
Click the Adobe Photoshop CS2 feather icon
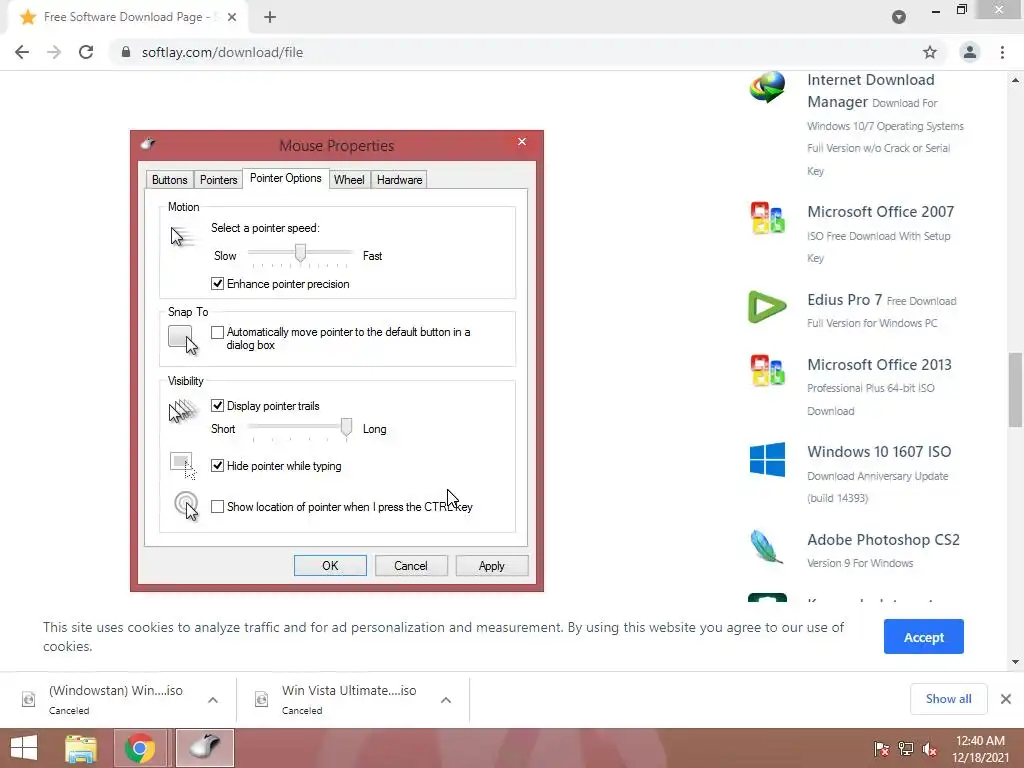click(767, 547)
